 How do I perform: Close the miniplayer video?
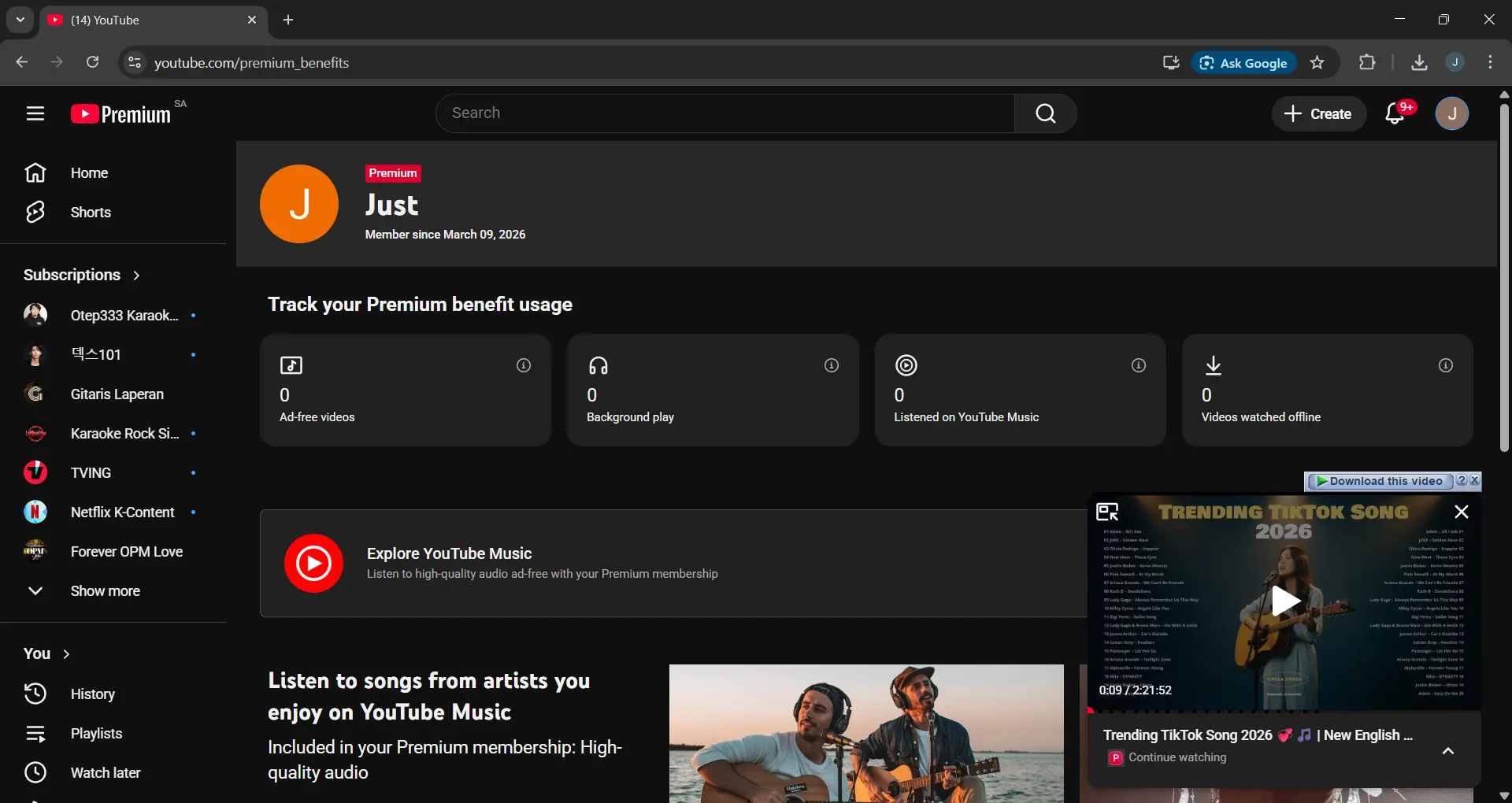[x=1462, y=512]
